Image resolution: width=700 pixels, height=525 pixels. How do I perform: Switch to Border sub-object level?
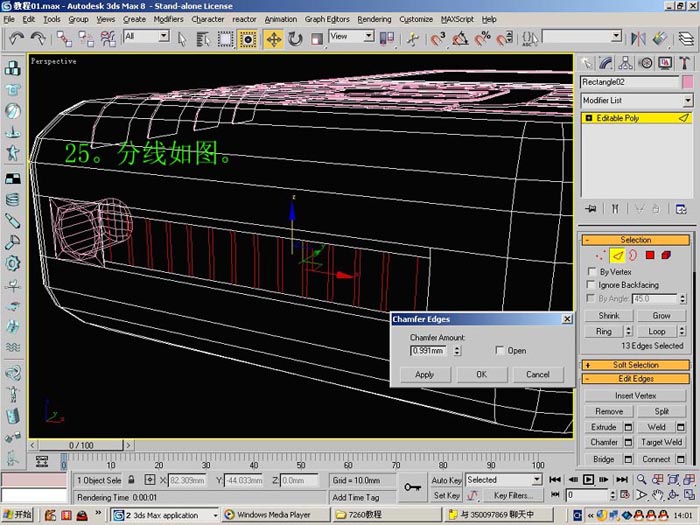(x=633, y=255)
